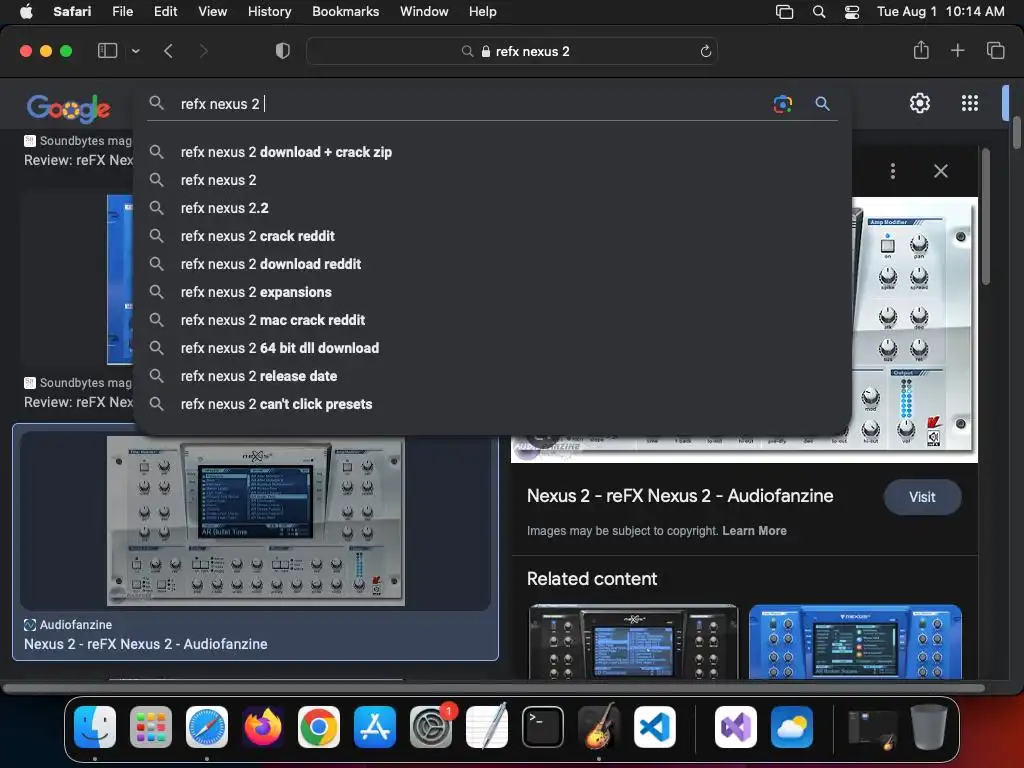Open TextEdit from the Dock

[x=487, y=726]
